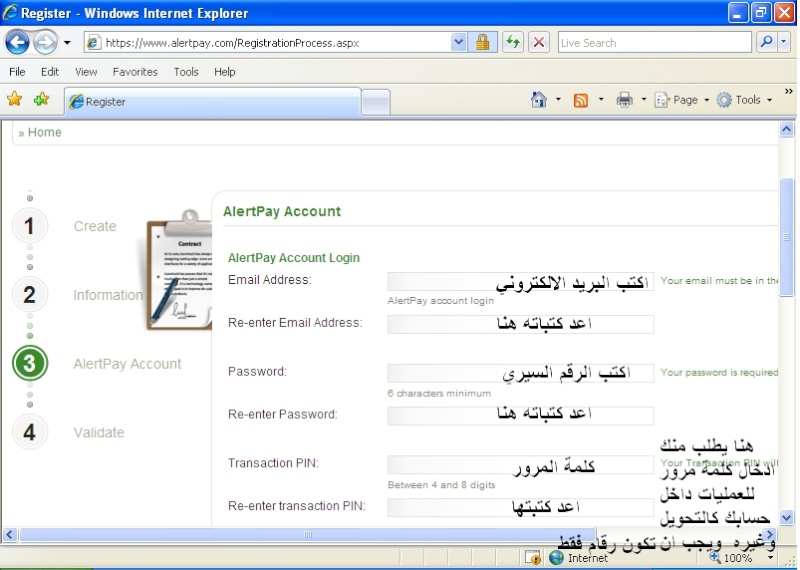Viewport: 800px width, 570px height.
Task: Open search options dropdown arrow
Action: pyautogui.click(x=784, y=42)
